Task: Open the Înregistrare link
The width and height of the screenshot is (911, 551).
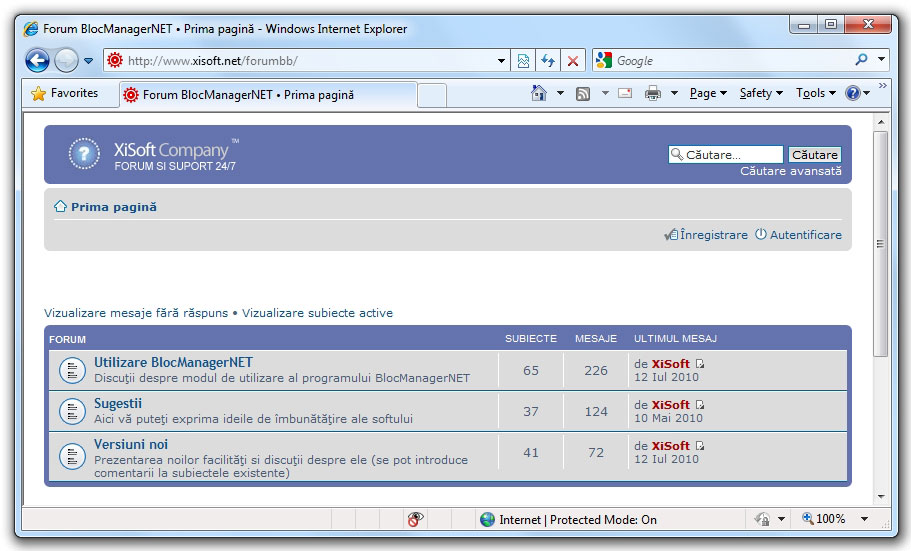Action: point(713,235)
